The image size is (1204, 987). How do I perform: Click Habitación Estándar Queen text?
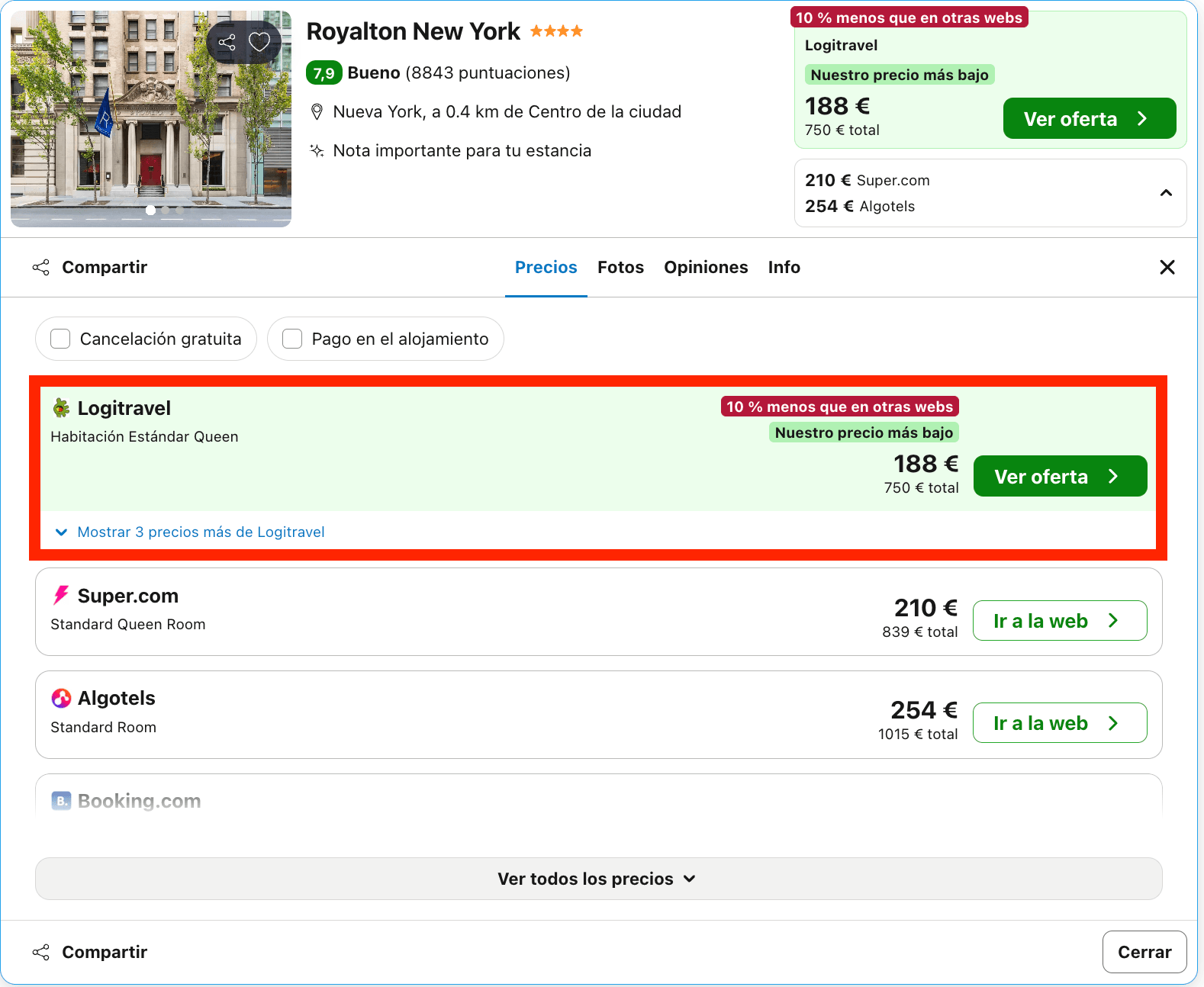[144, 436]
